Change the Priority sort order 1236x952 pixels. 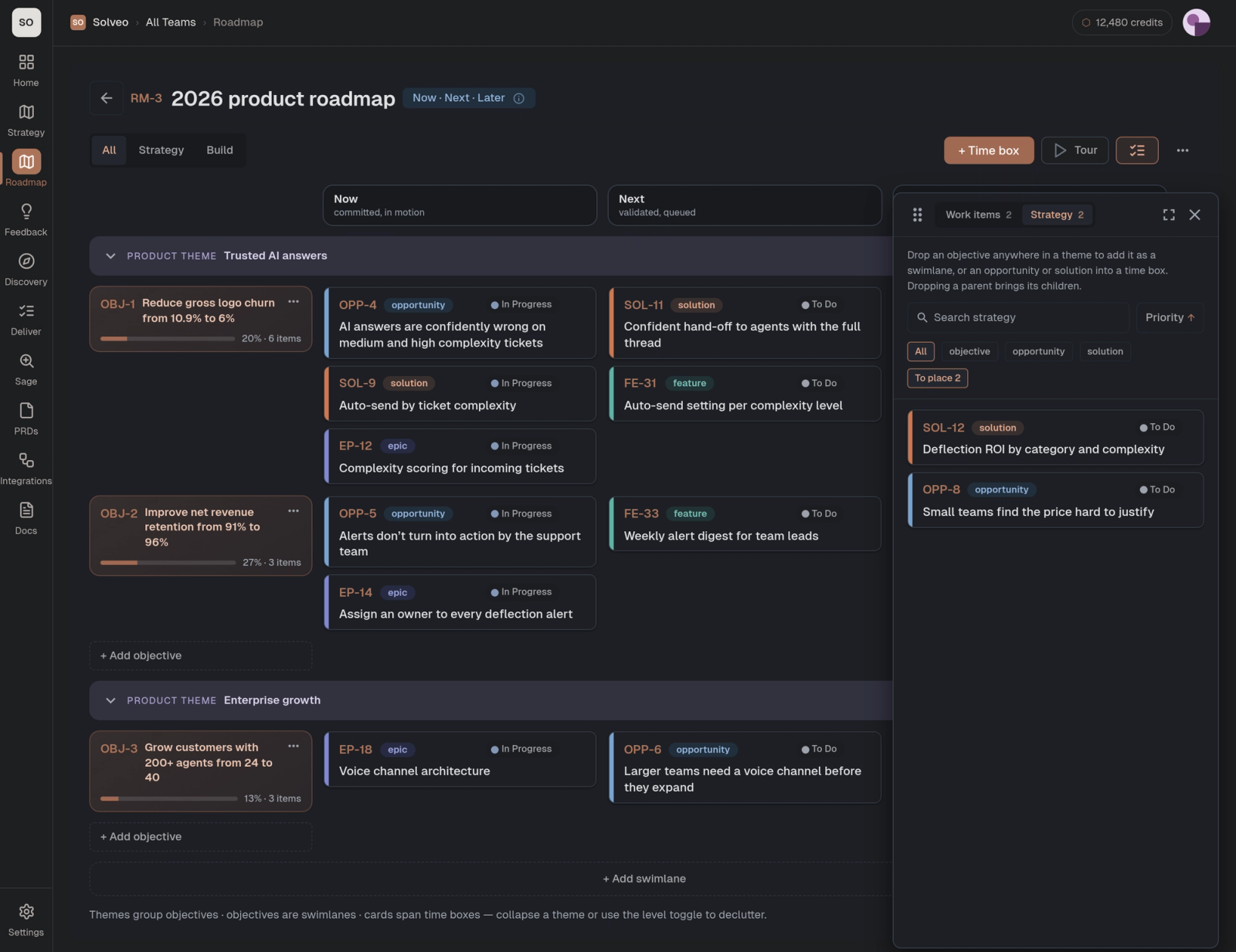[1170, 317]
